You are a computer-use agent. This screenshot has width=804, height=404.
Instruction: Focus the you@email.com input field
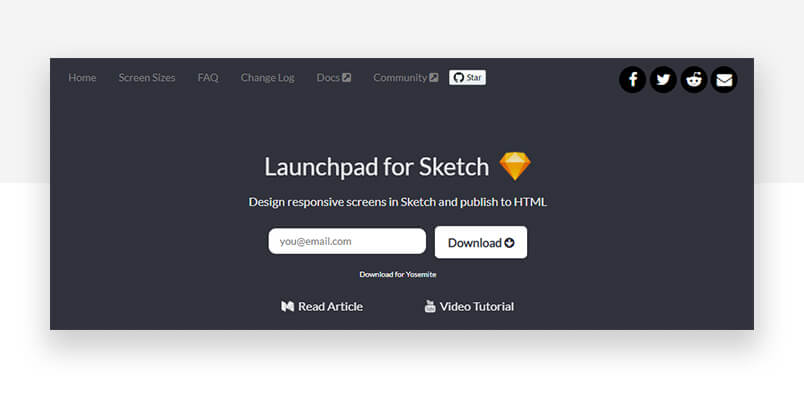347,241
